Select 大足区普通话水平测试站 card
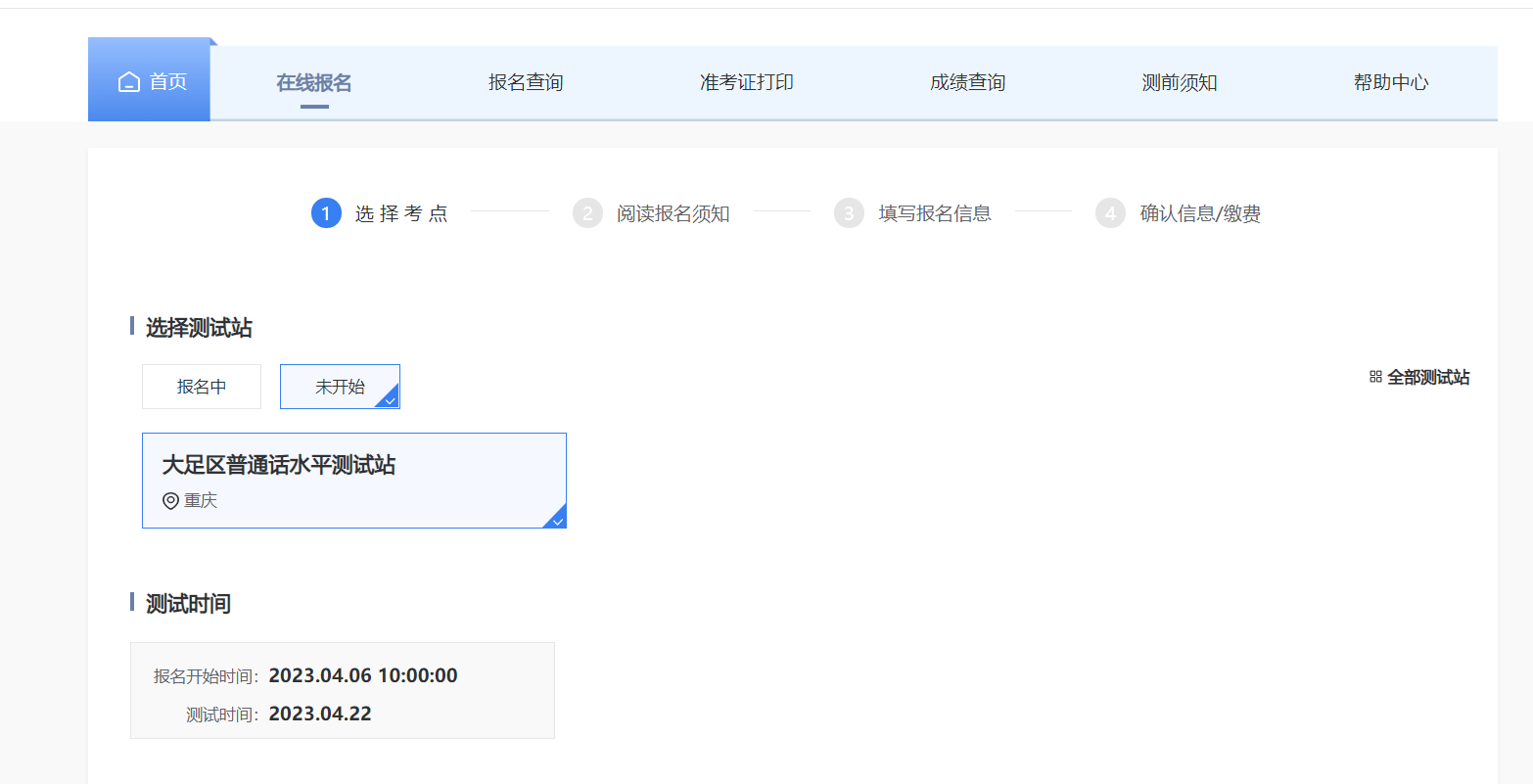 353,480
